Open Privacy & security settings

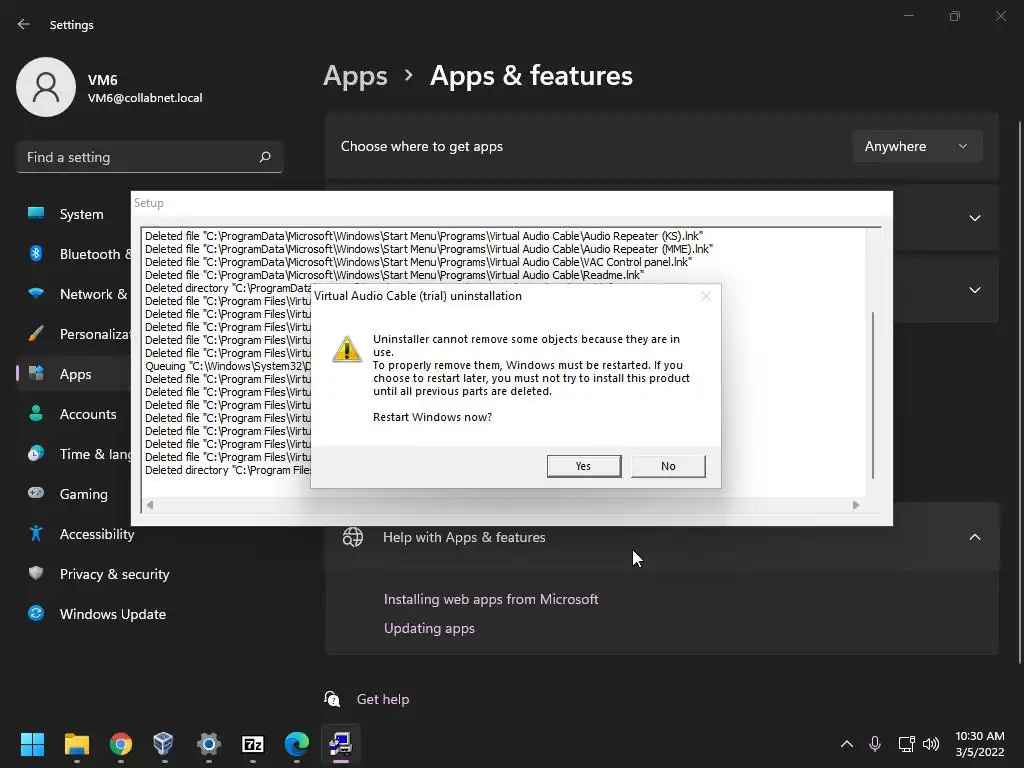click(150, 574)
